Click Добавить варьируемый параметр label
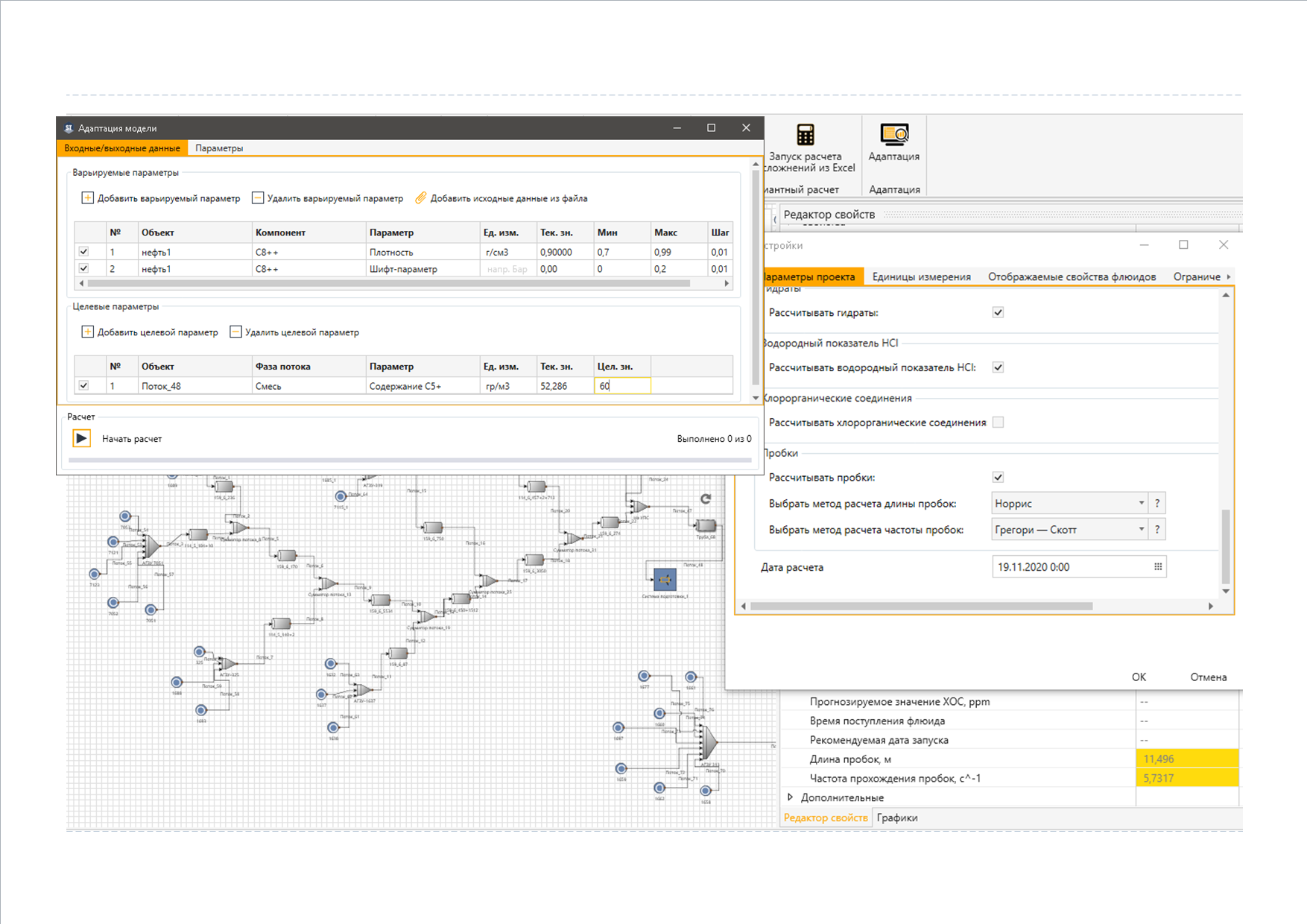Viewport: 1307px width, 924px height. tap(169, 198)
